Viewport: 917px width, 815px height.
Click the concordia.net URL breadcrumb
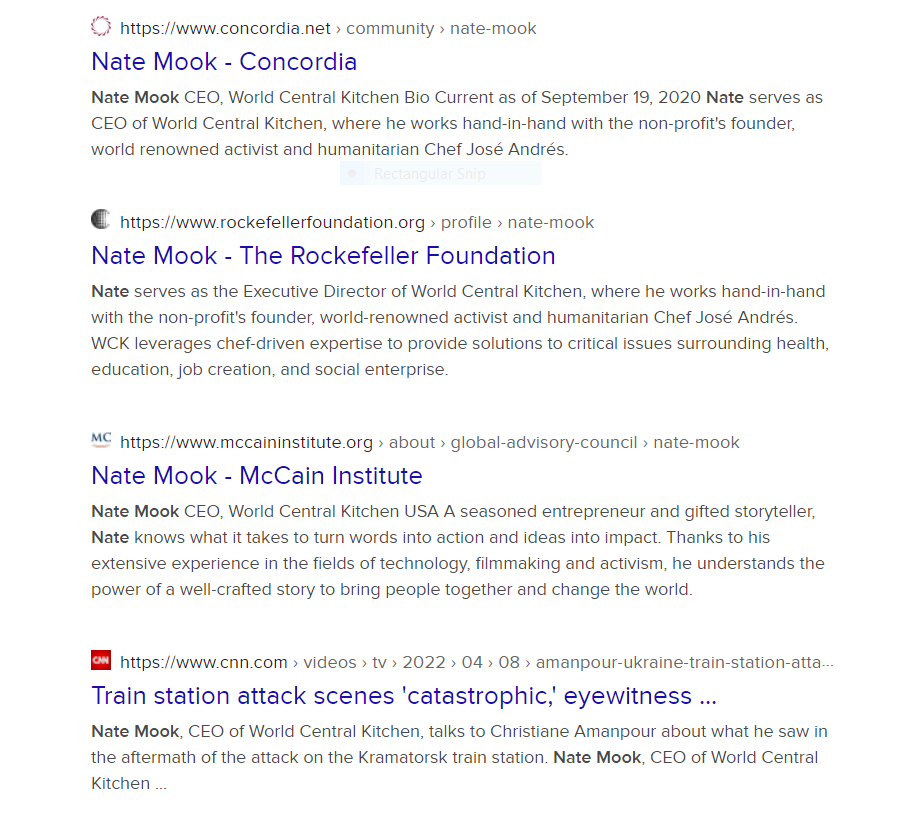tap(328, 29)
